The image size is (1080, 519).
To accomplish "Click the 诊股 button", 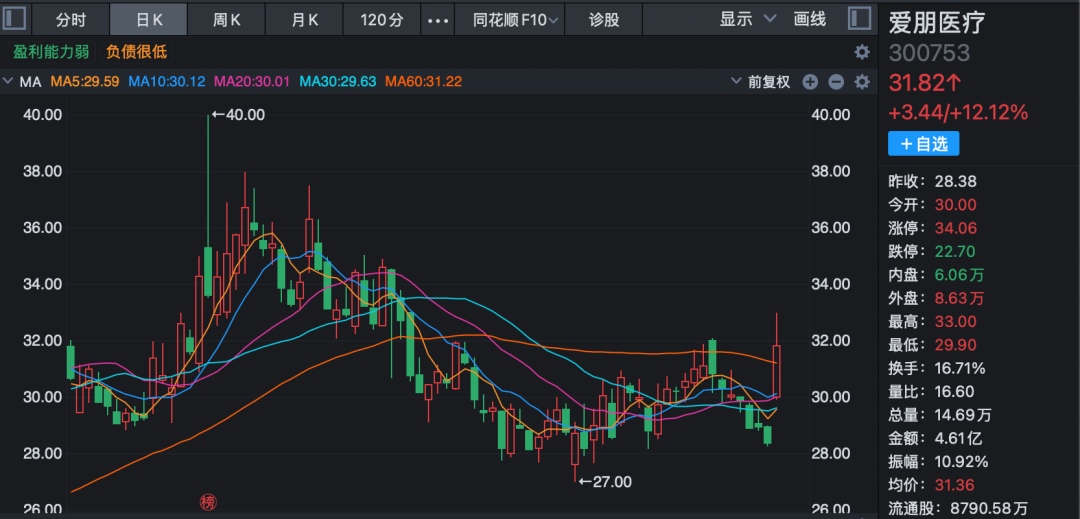I will pos(603,19).
